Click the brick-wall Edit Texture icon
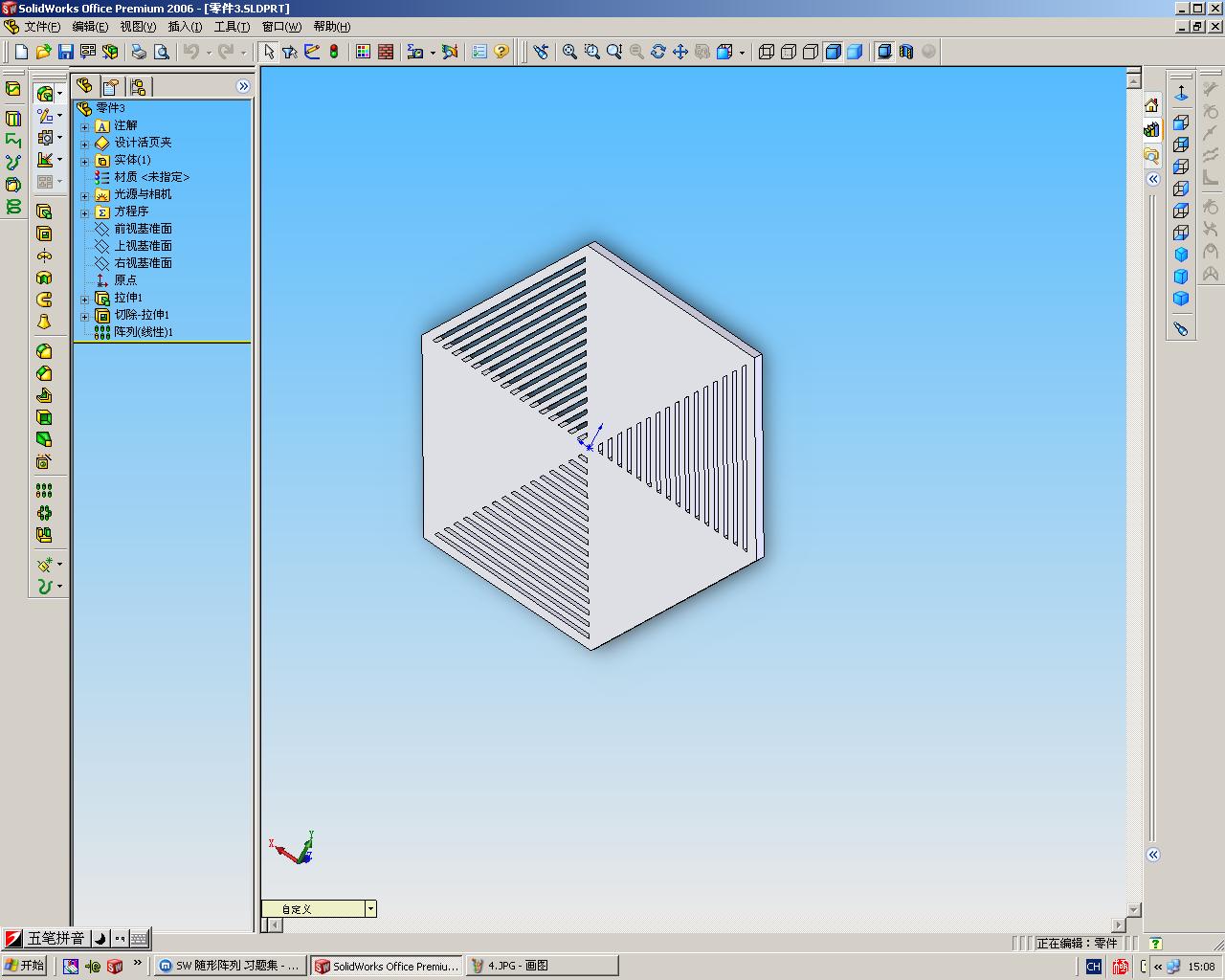Viewport: 1225px width, 980px height. coord(386,52)
